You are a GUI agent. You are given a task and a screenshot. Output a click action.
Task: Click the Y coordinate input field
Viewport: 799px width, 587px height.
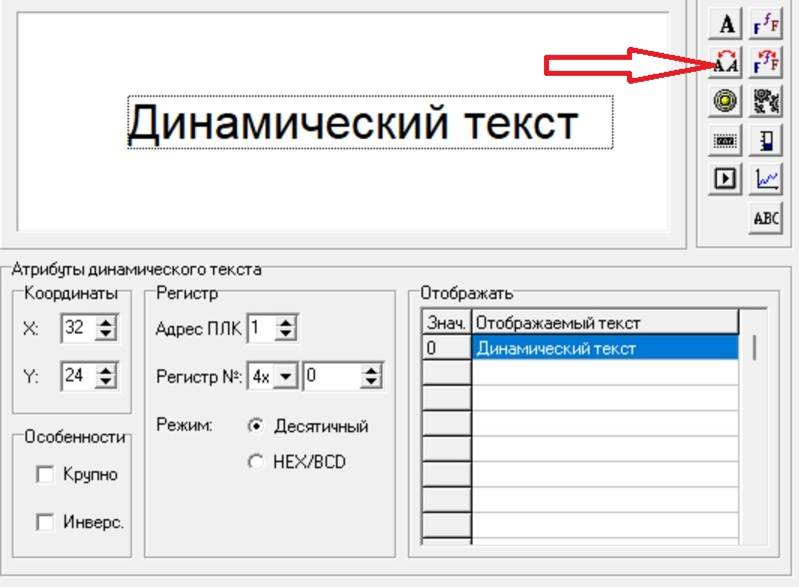tap(76, 376)
